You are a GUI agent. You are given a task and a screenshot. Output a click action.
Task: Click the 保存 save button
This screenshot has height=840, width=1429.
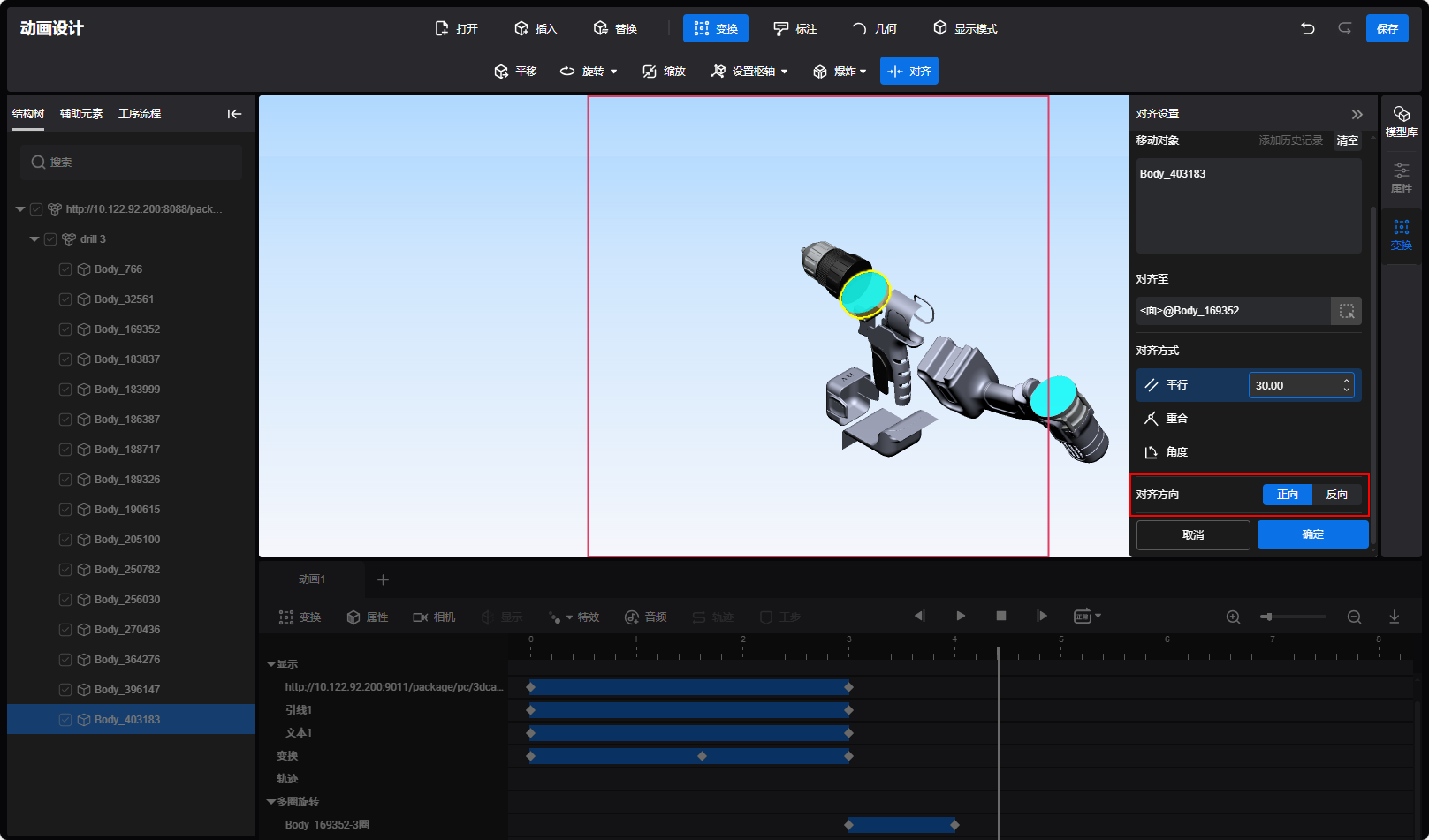click(x=1387, y=28)
